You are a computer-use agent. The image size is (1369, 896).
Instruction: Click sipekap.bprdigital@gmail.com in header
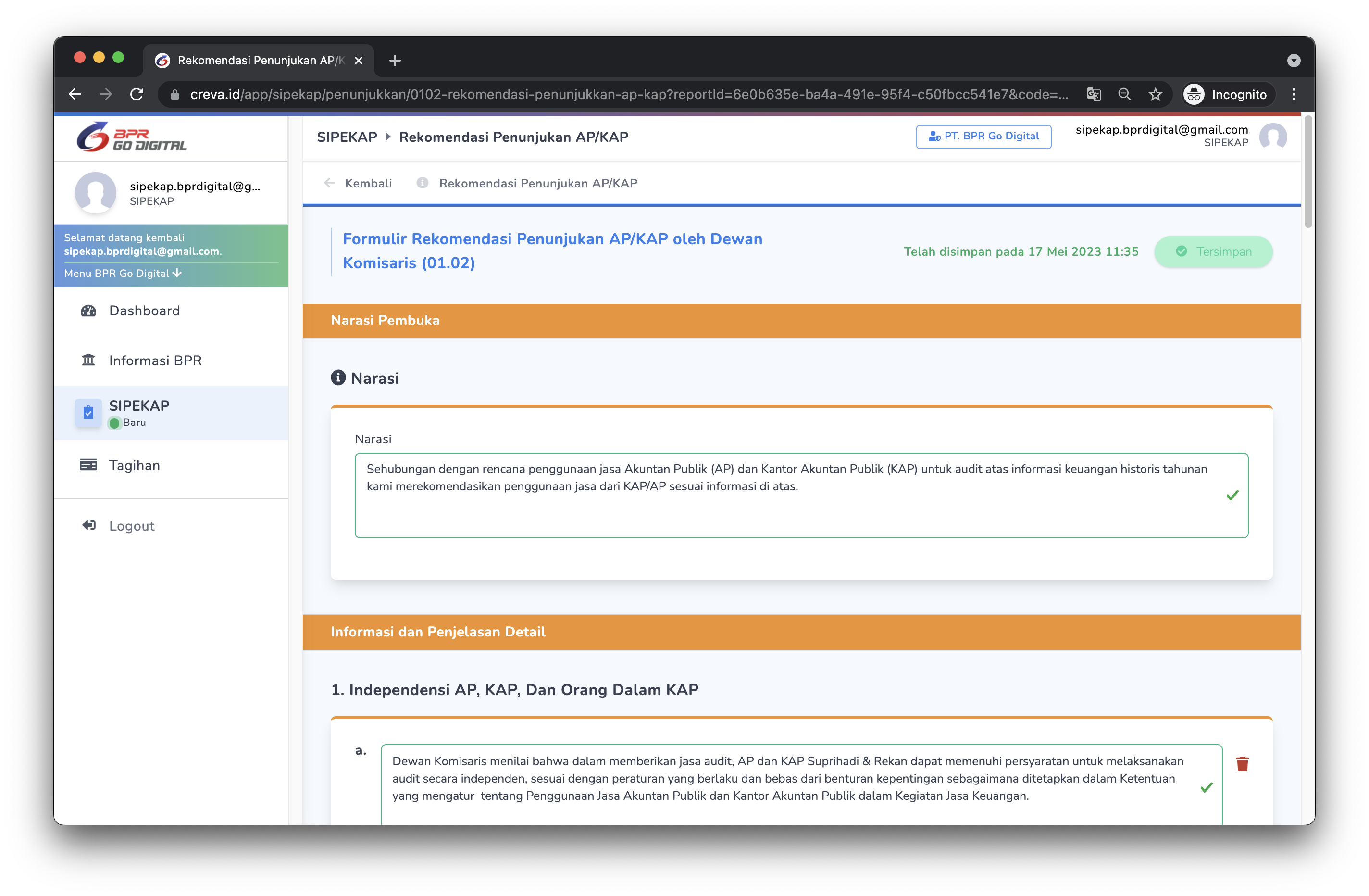(x=1161, y=129)
